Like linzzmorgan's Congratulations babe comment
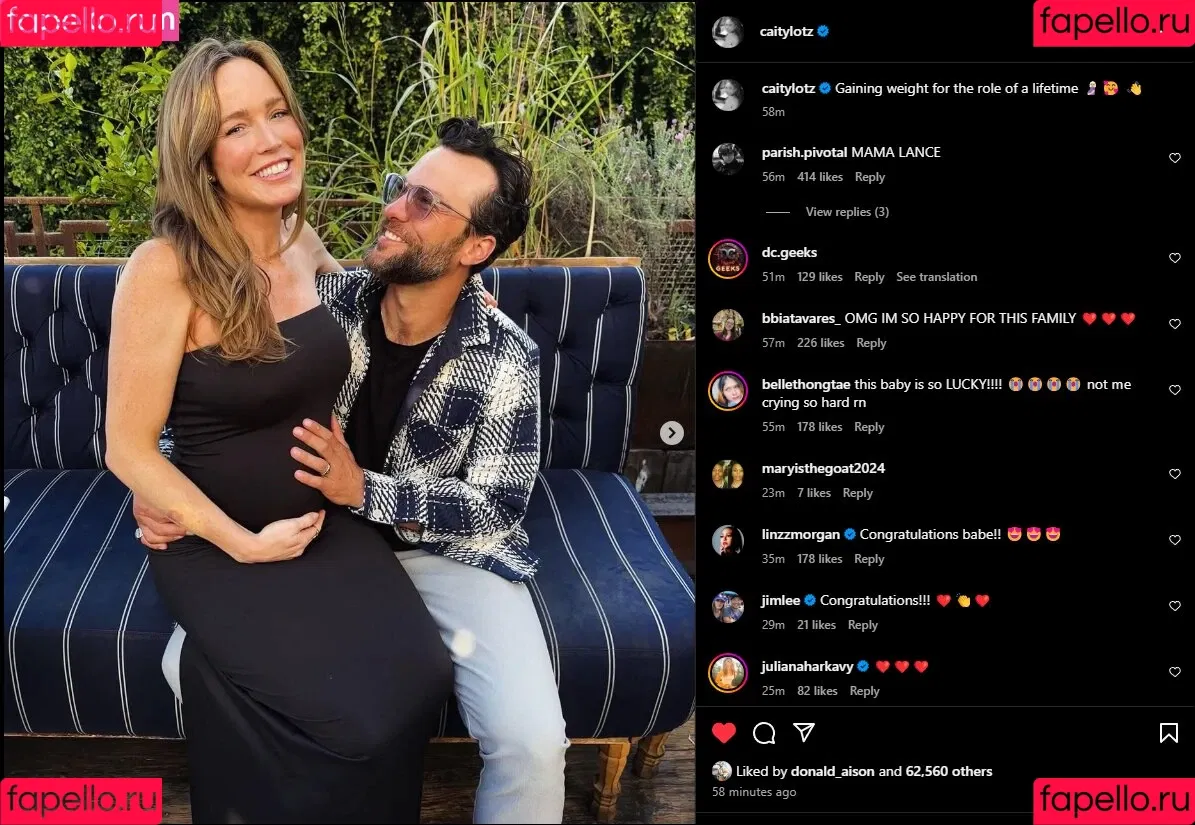The image size is (1195, 825). 1174,539
